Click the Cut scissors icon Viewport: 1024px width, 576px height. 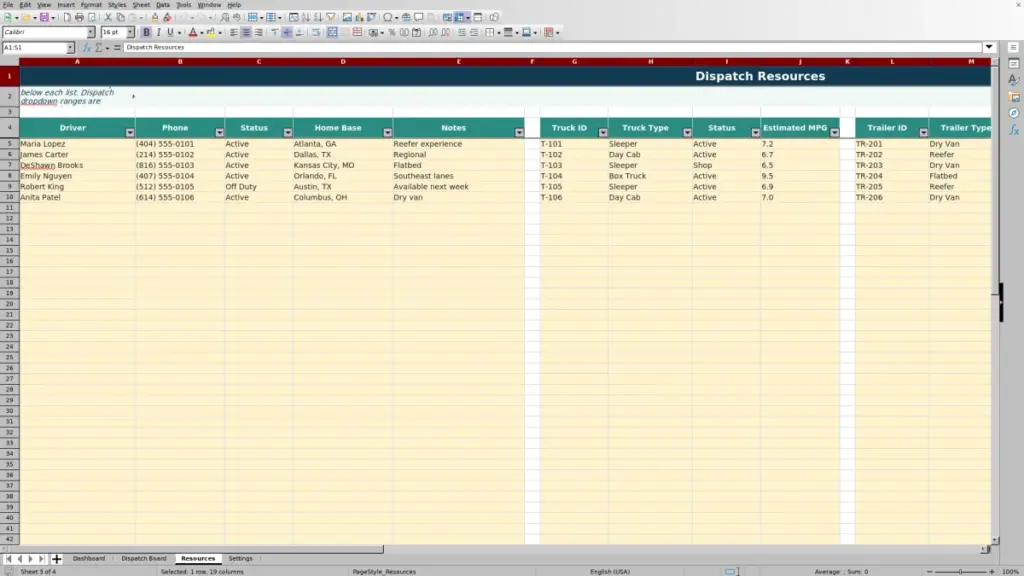point(108,17)
